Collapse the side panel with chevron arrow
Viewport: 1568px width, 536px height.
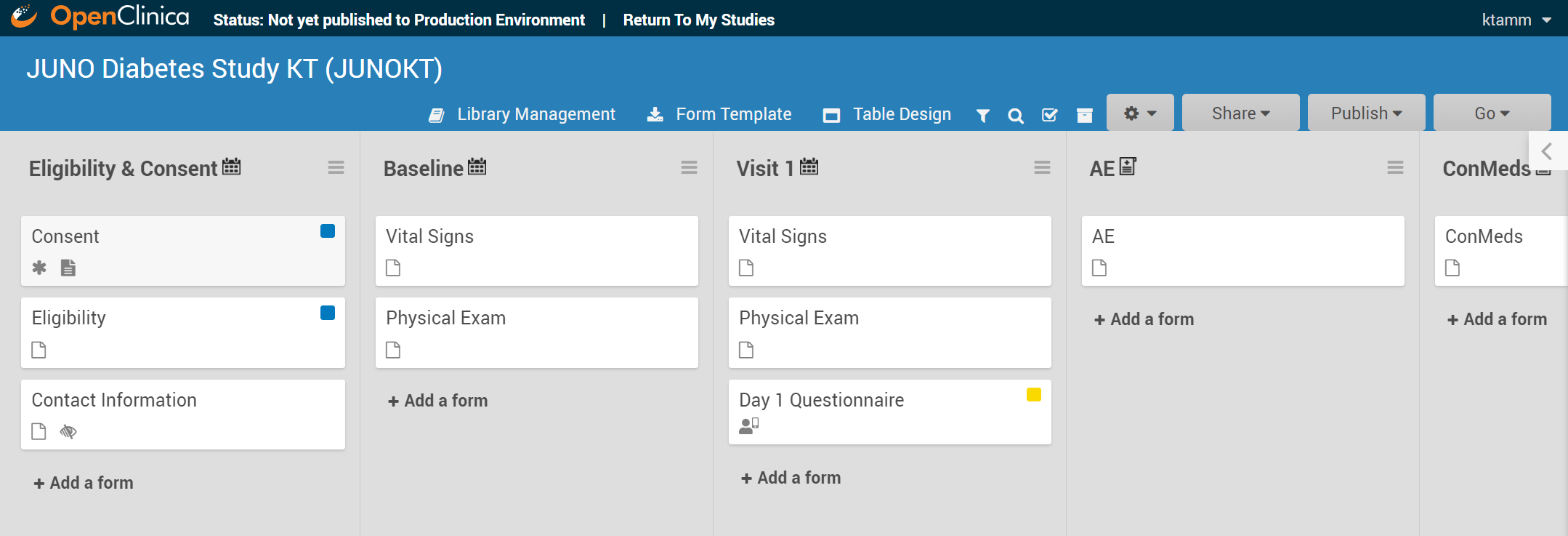(1547, 151)
